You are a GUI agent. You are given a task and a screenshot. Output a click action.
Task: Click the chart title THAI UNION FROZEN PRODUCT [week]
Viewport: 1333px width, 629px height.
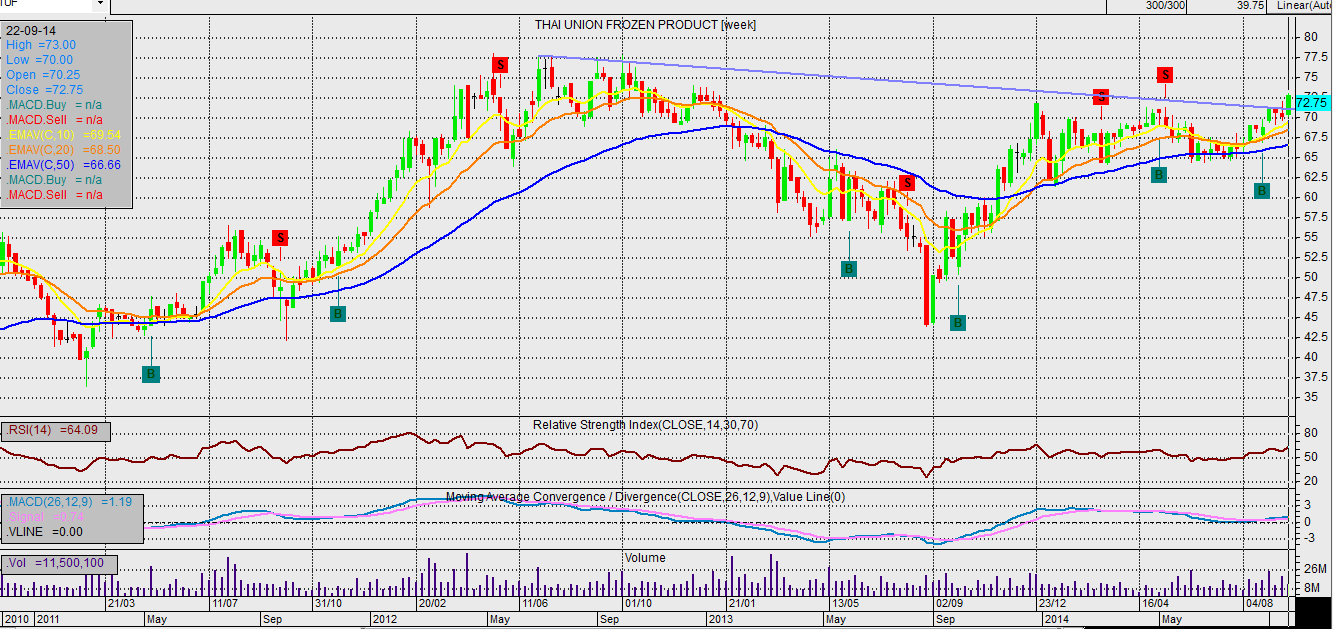click(x=646, y=24)
